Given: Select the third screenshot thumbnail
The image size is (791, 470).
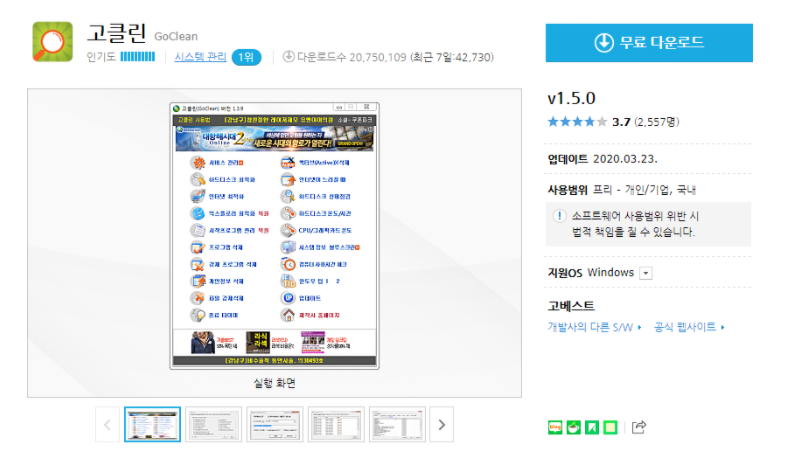Looking at the screenshot, I should [274, 425].
